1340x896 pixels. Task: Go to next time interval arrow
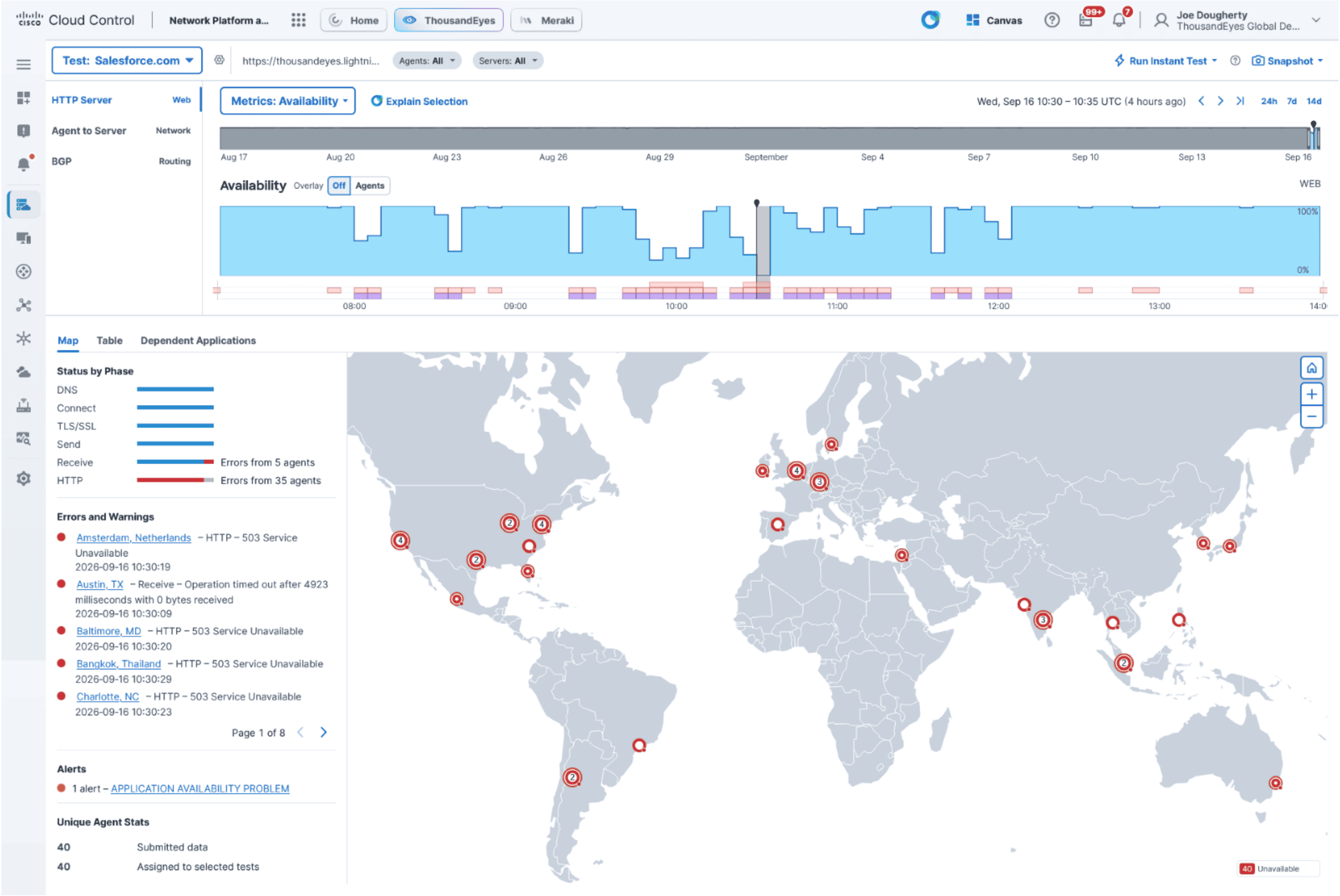tap(1220, 101)
